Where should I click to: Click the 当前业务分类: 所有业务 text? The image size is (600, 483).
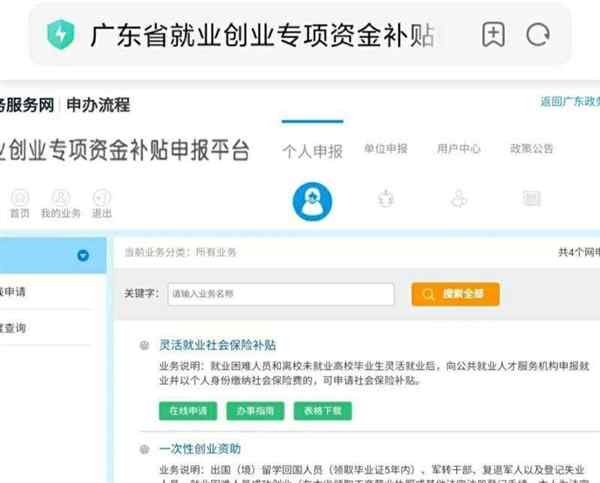[180, 252]
